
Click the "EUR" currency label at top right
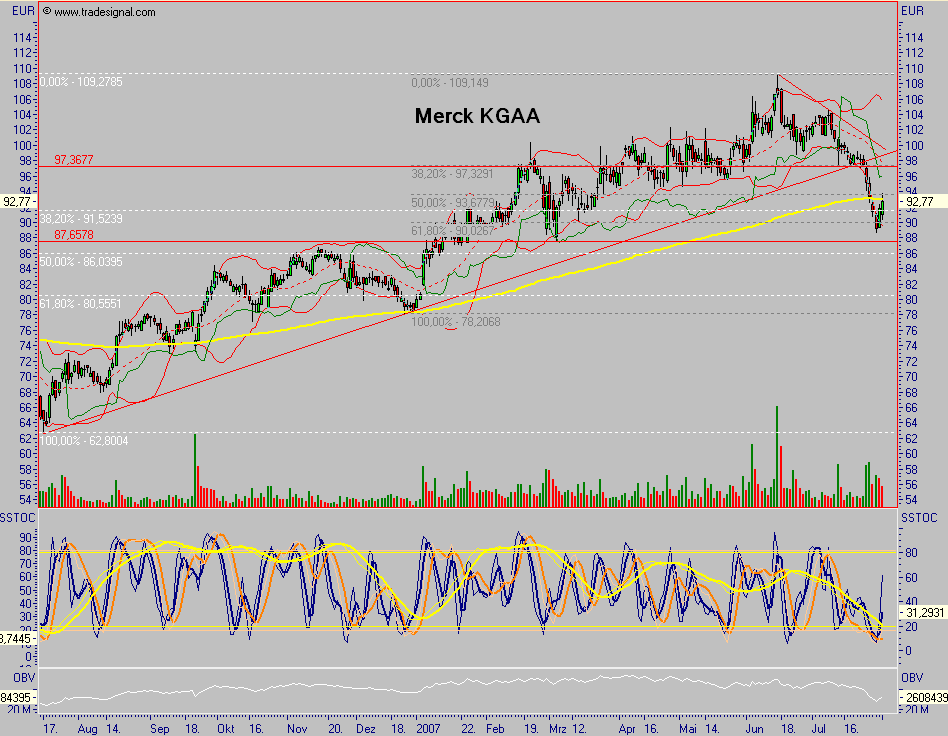click(912, 11)
